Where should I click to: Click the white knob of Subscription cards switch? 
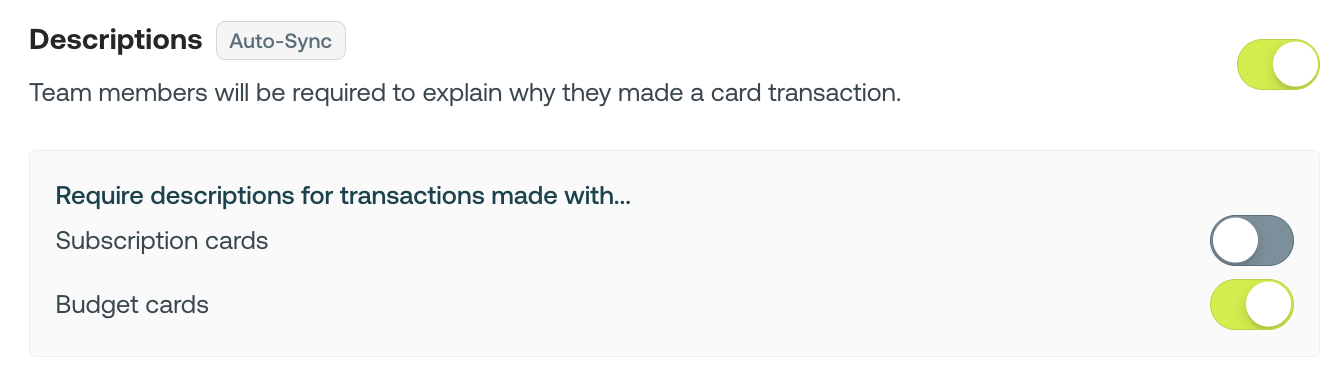coord(1235,241)
